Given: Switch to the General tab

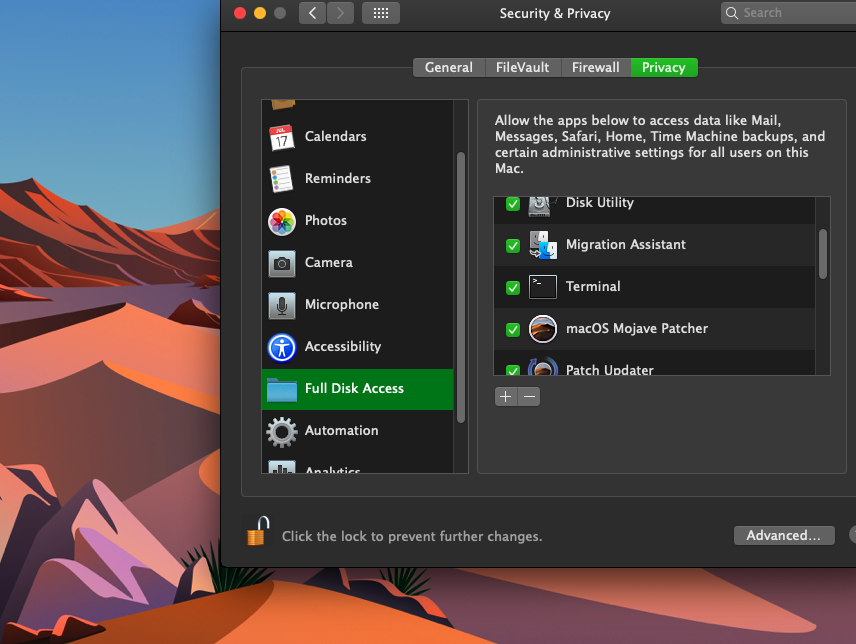Looking at the screenshot, I should click(x=449, y=68).
